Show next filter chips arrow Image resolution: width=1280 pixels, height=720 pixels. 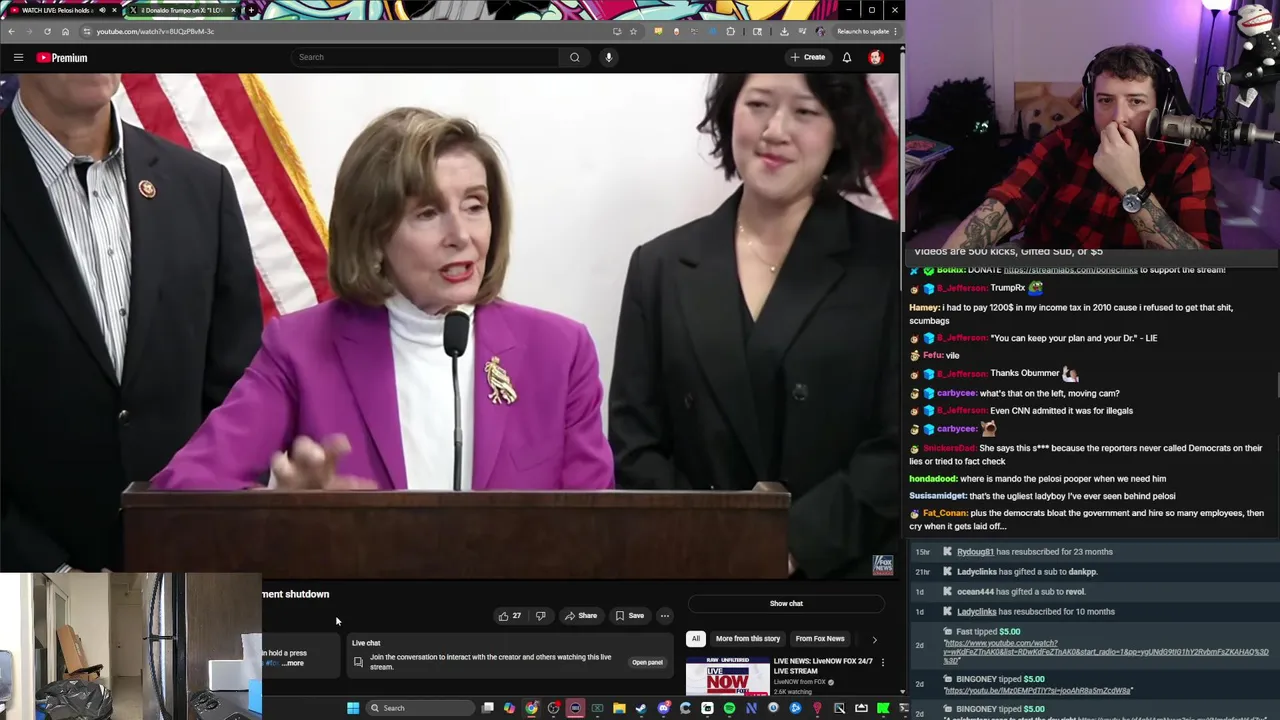874,639
